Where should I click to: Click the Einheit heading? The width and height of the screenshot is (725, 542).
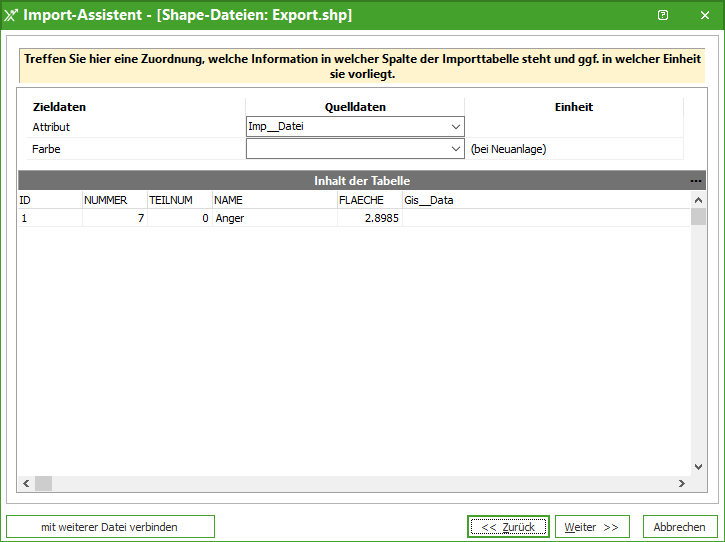pyautogui.click(x=574, y=107)
